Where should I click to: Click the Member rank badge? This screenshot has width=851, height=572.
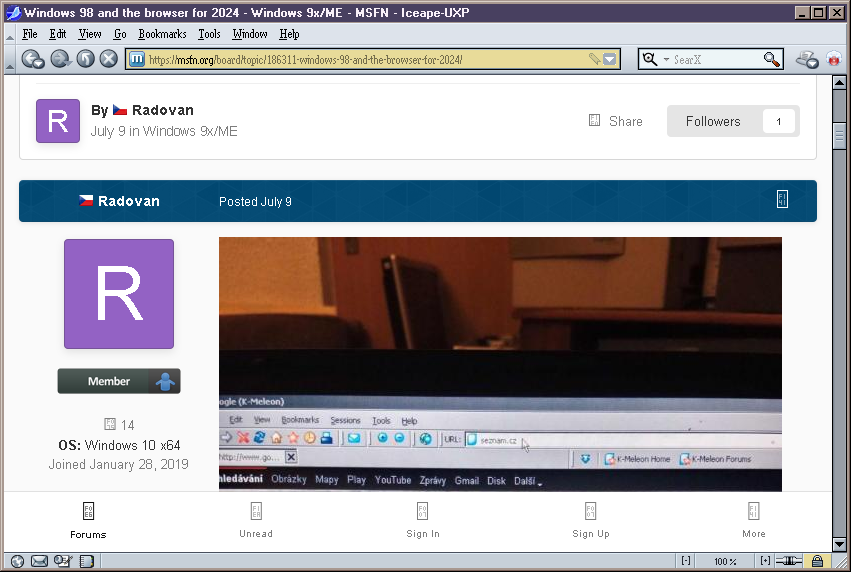[x=119, y=381]
